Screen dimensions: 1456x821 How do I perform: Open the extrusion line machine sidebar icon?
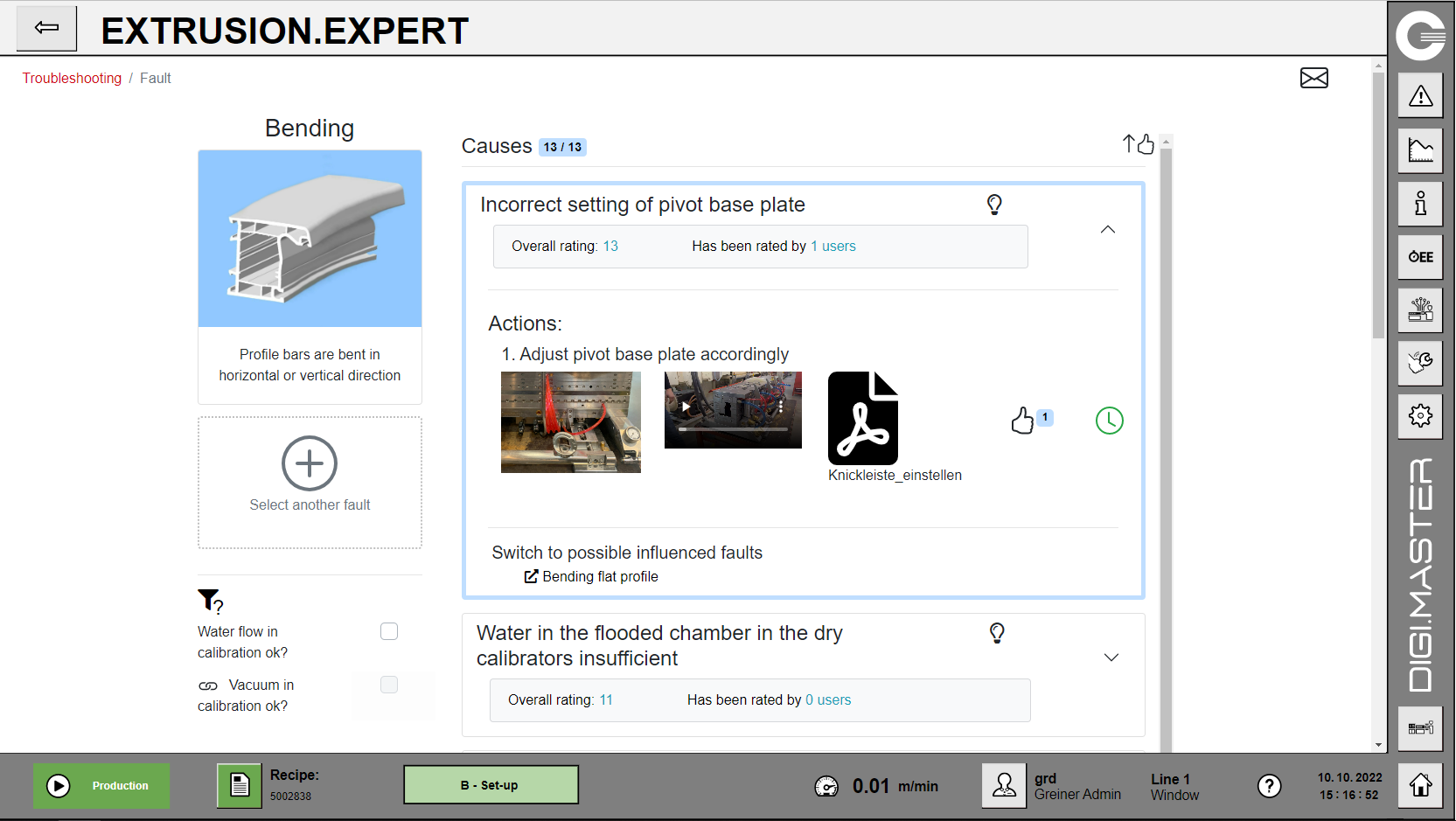(x=1420, y=310)
